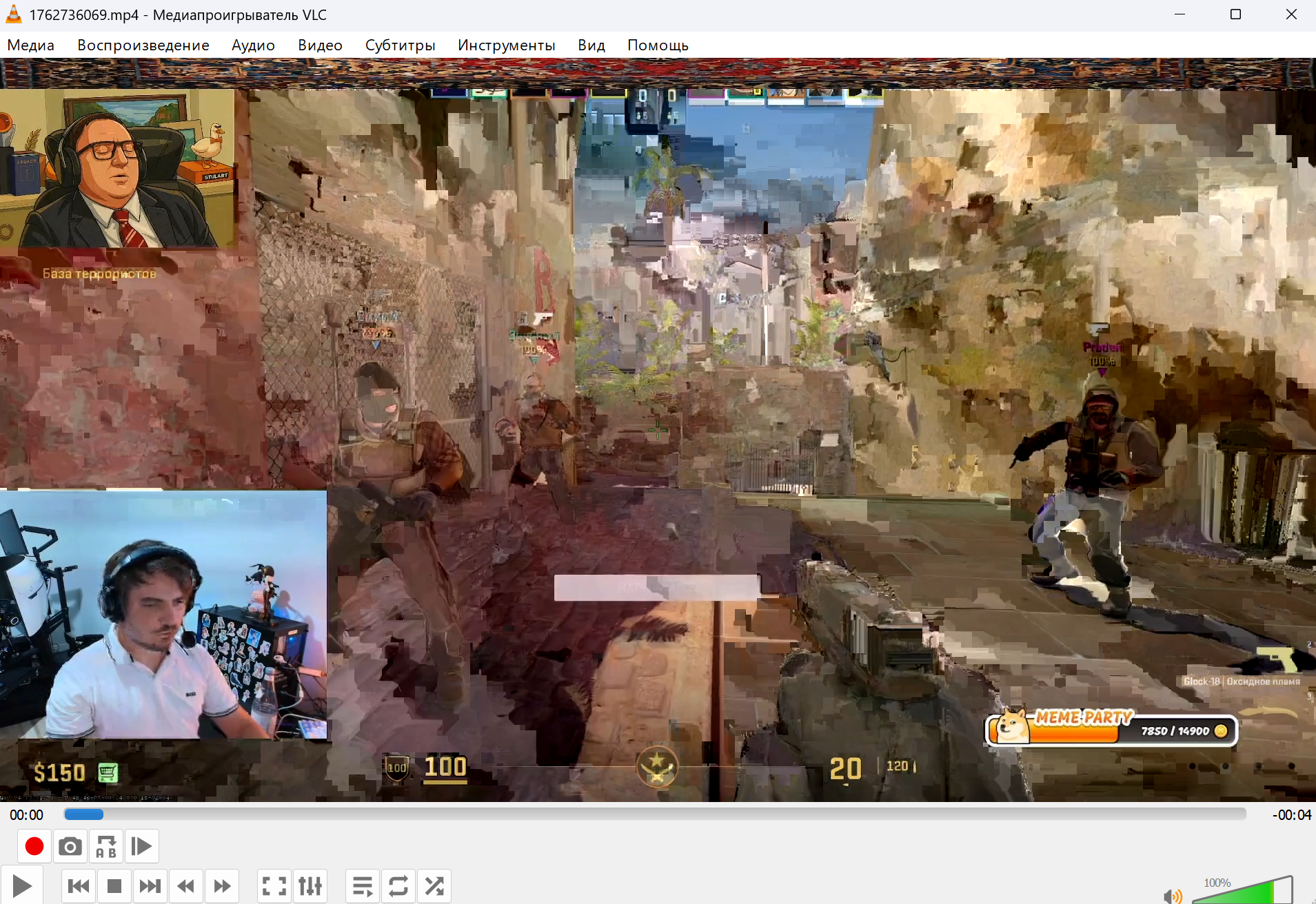Toggle the A-B loop button

(x=106, y=846)
